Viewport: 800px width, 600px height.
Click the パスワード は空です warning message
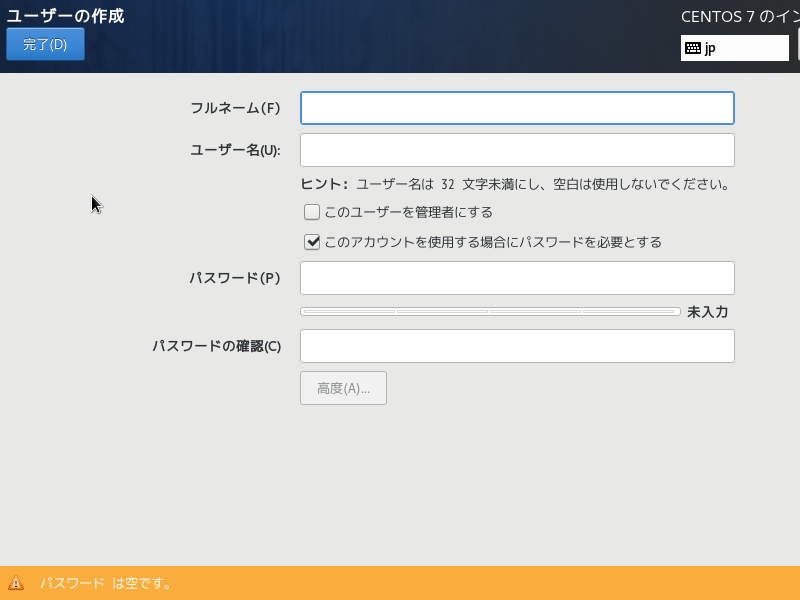[x=106, y=583]
